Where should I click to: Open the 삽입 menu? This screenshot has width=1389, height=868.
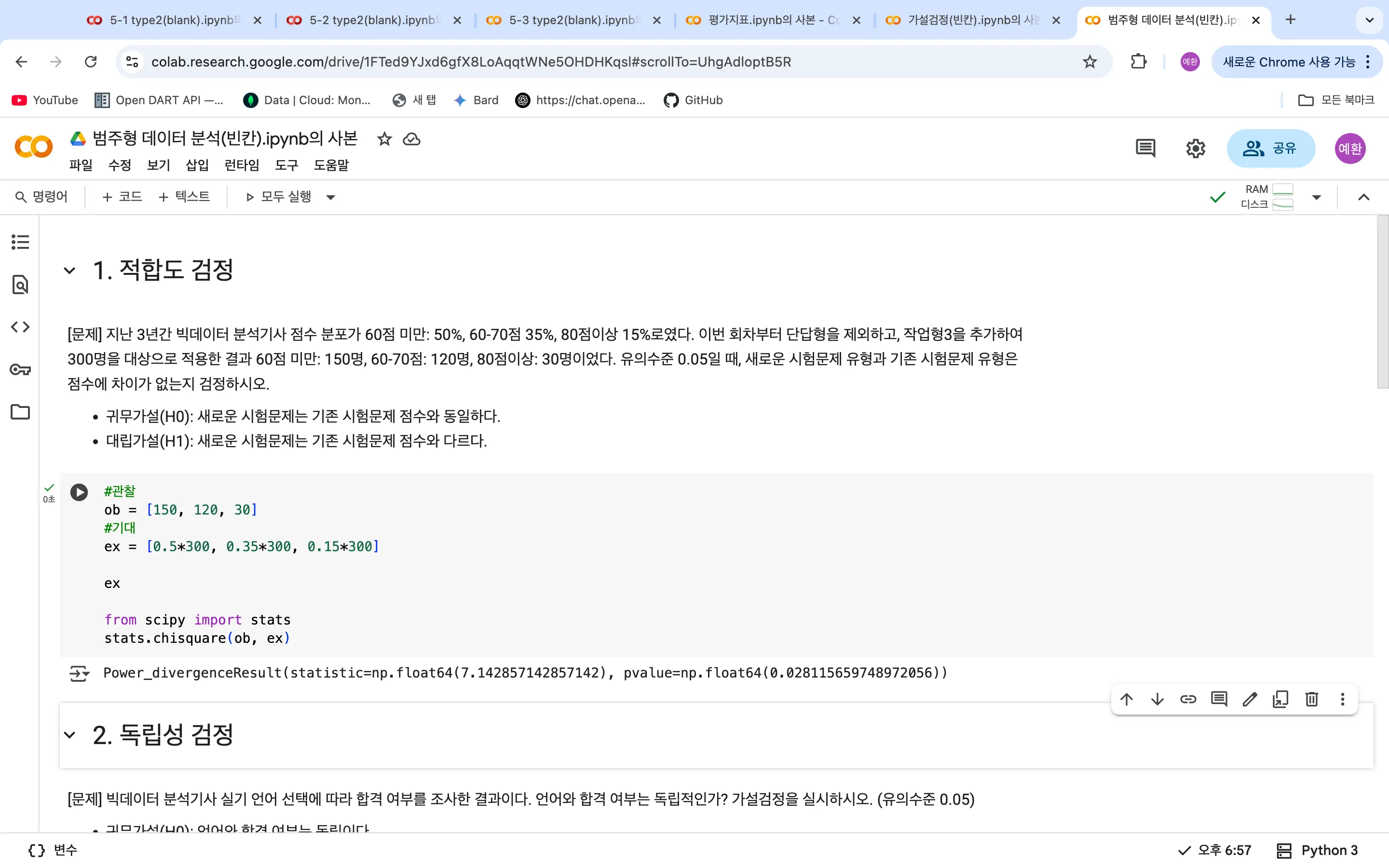pos(197,165)
